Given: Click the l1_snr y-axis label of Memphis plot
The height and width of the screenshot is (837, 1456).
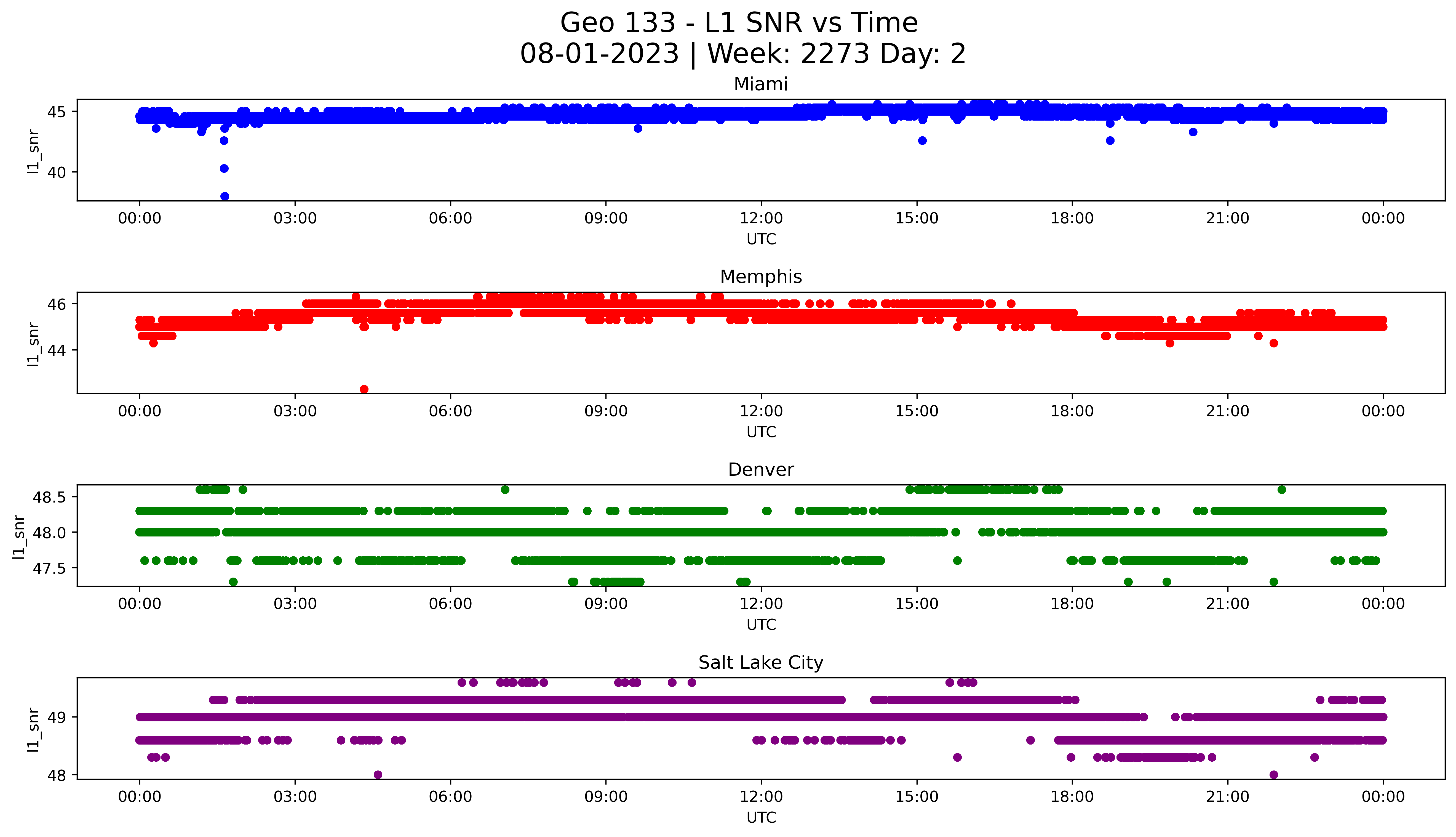Looking at the screenshot, I should click(x=34, y=344).
